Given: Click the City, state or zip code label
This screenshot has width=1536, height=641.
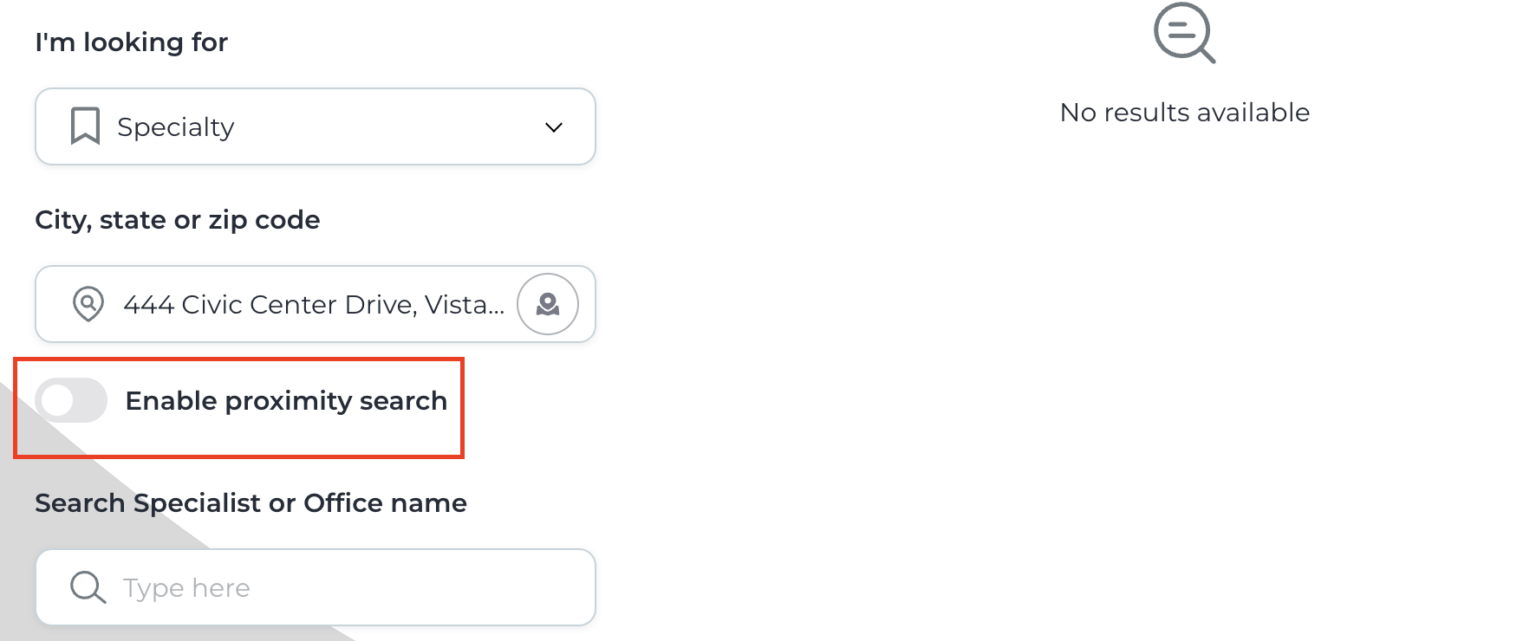Looking at the screenshot, I should click(177, 219).
